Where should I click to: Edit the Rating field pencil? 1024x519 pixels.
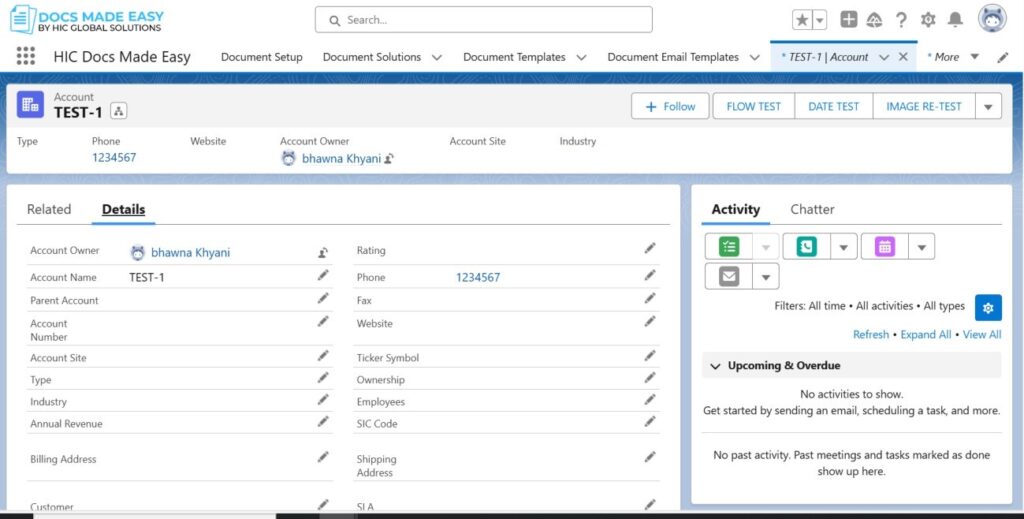pyautogui.click(x=650, y=248)
